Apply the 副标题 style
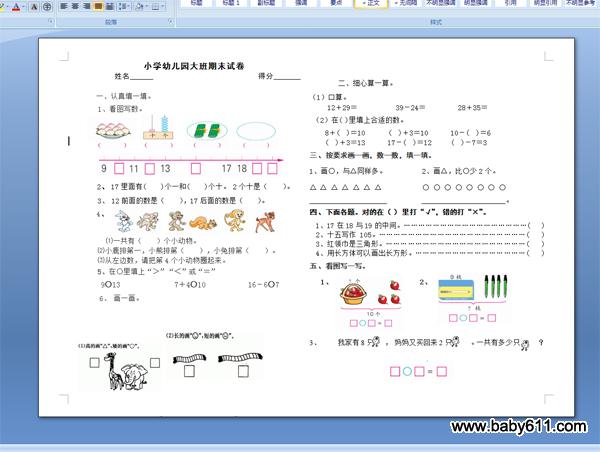The image size is (600, 452). 266,3
